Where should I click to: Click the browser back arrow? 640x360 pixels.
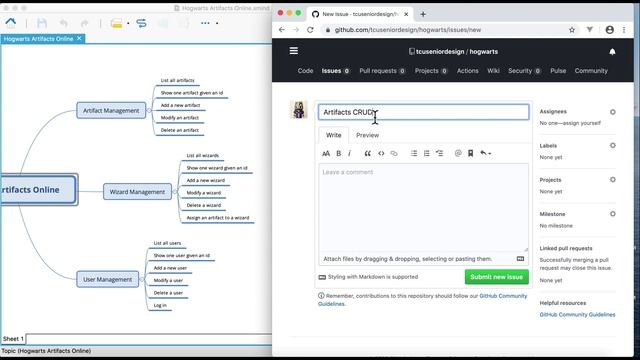coord(282,30)
